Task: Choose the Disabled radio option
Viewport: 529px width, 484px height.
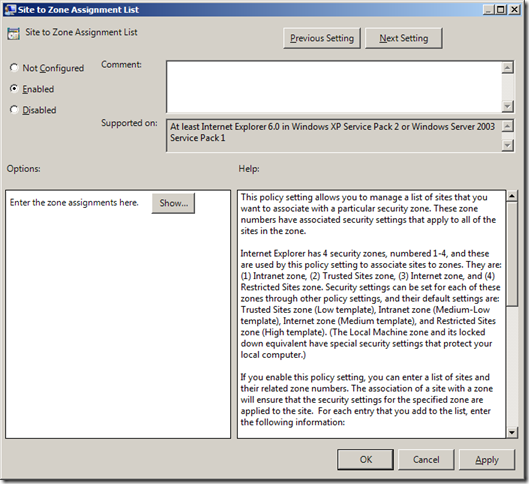Action: [x=14, y=110]
